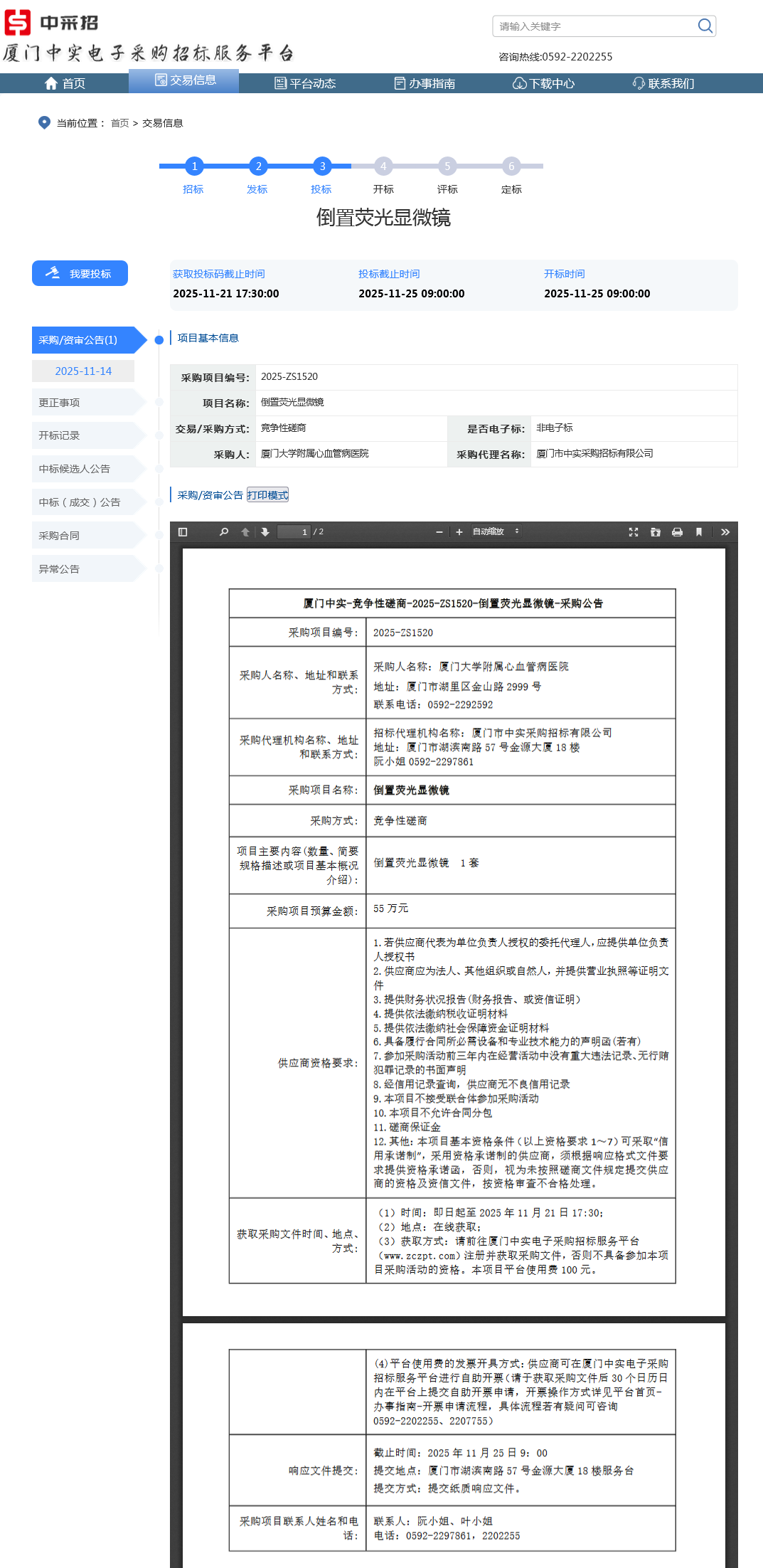Select the 2025-11-14 announcement date

(x=83, y=371)
